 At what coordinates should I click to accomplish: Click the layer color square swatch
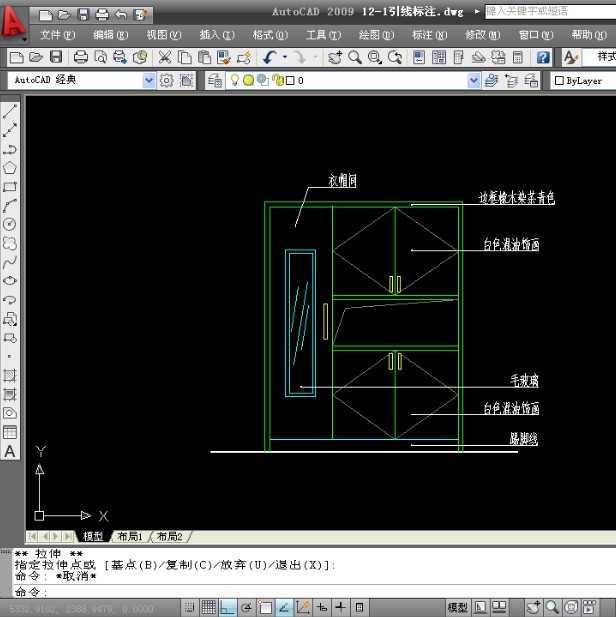coord(290,81)
